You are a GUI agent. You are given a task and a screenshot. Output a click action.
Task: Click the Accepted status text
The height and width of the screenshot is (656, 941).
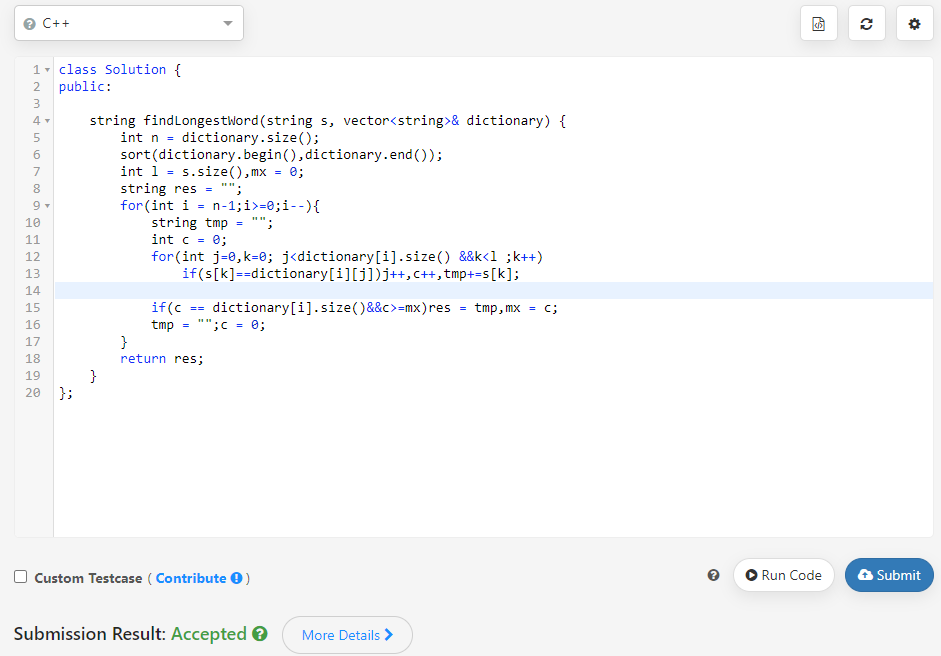pyautogui.click(x=209, y=634)
